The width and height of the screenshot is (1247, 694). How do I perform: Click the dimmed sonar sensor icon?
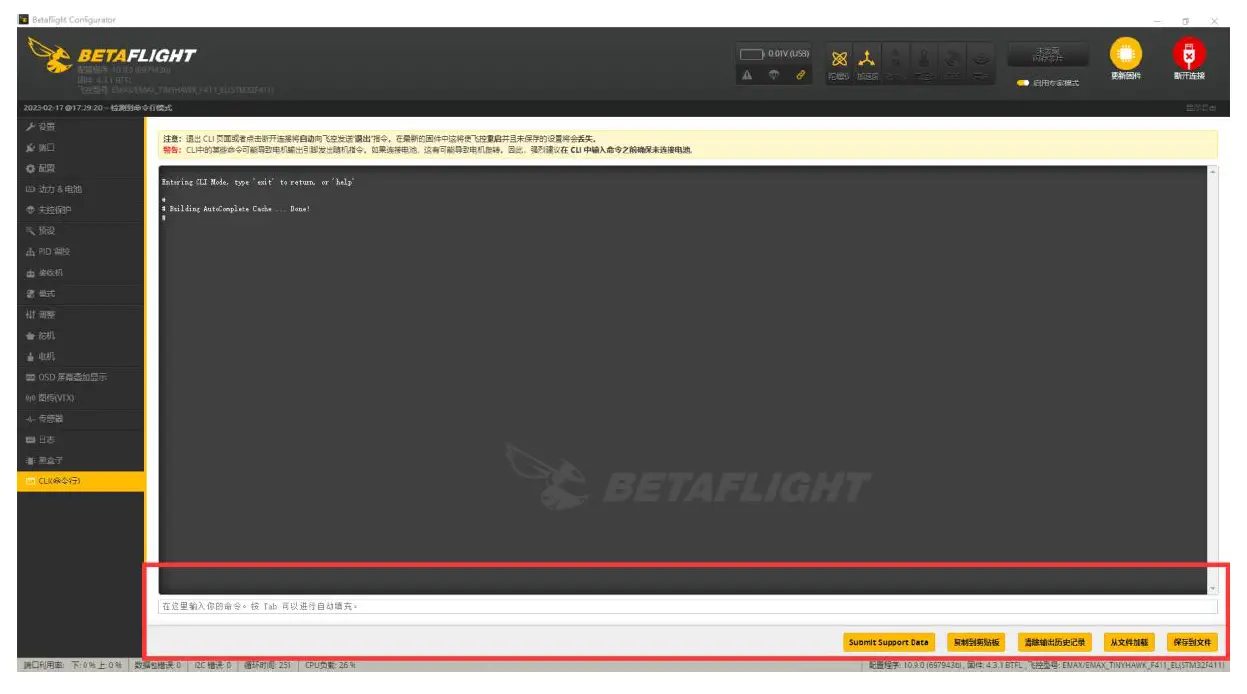tap(981, 63)
